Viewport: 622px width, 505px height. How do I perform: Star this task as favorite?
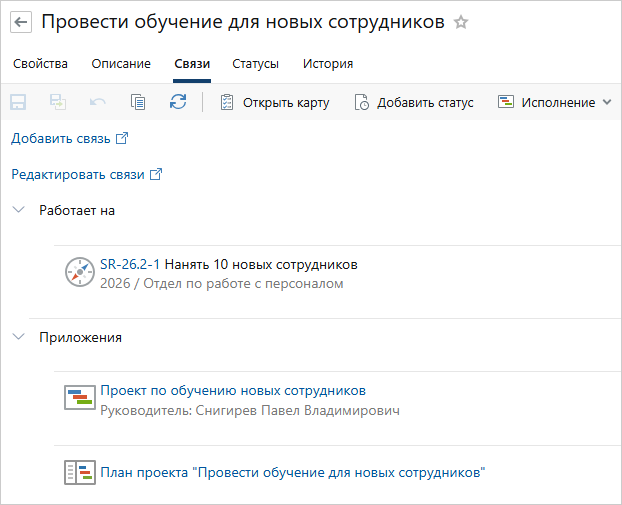point(461,22)
